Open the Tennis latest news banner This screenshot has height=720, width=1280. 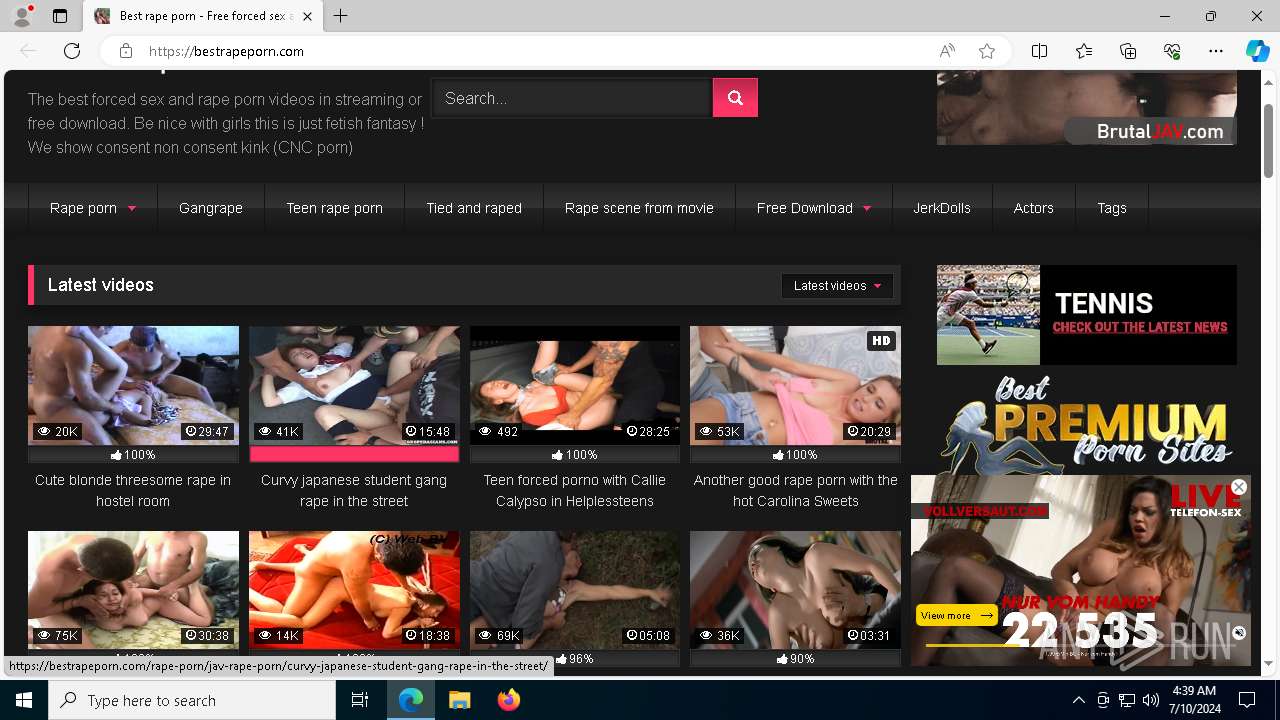coord(1087,315)
